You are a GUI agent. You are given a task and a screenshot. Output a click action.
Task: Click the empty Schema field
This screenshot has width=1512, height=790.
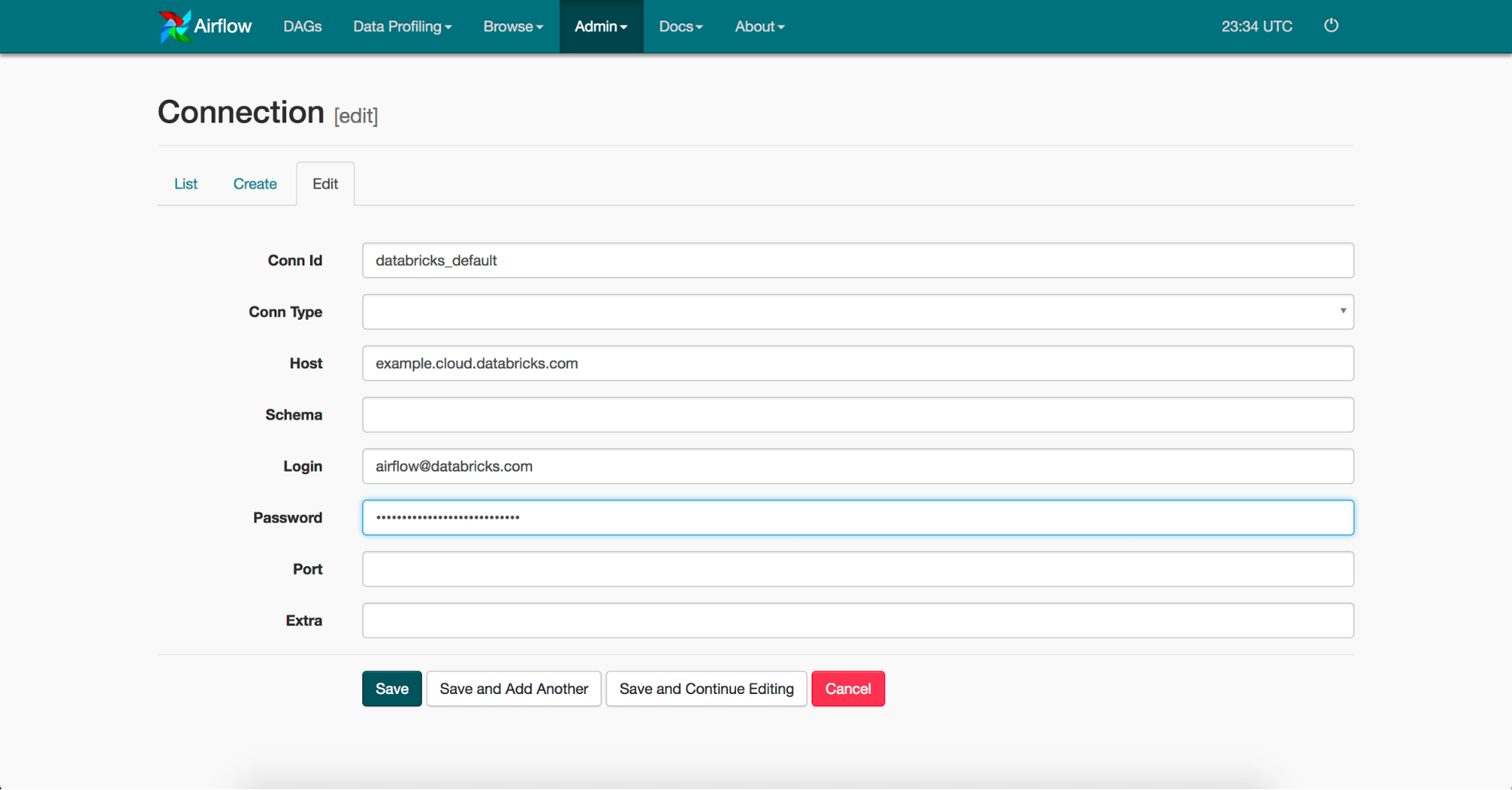click(x=857, y=414)
